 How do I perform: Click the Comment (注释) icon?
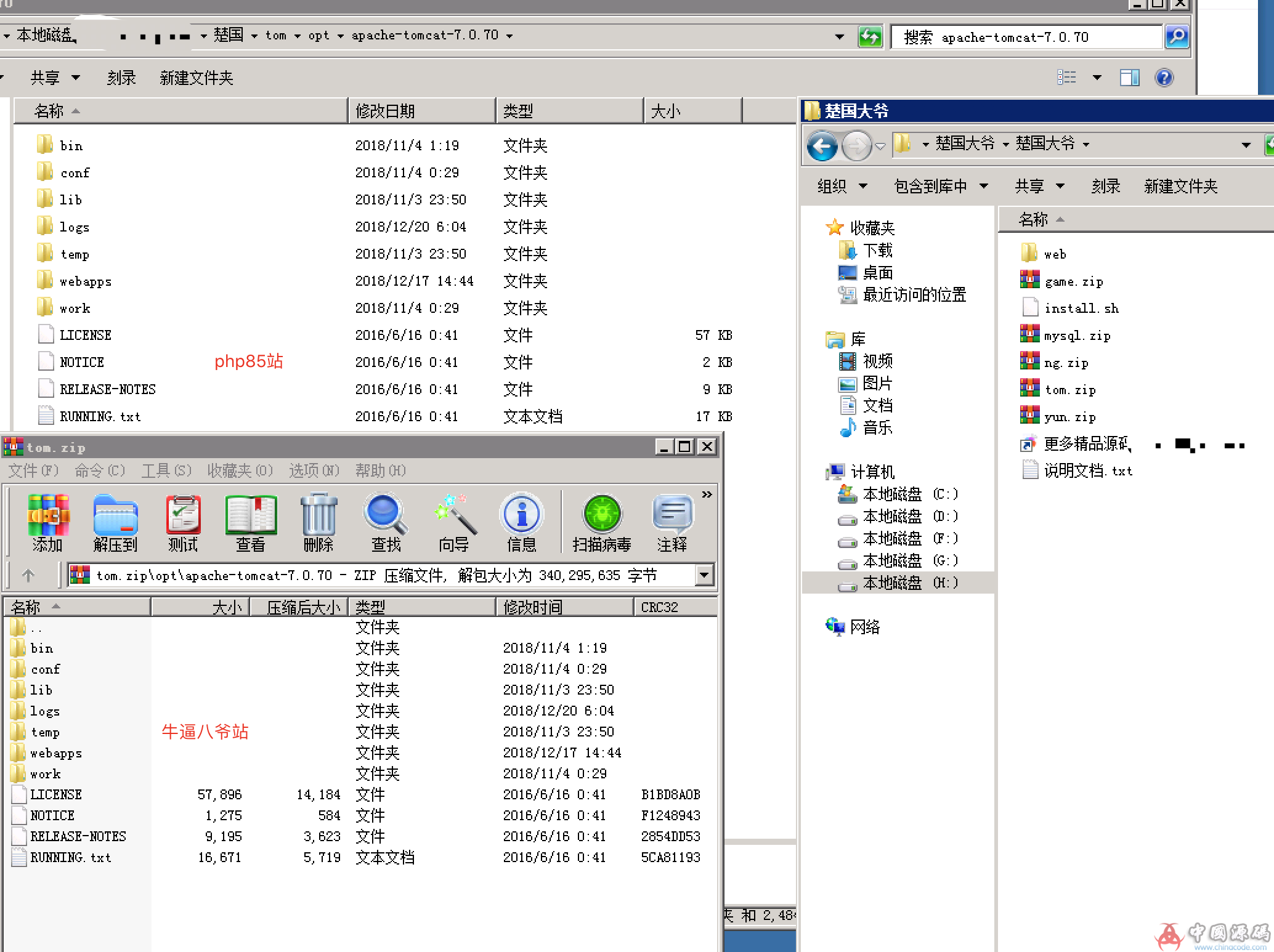672,522
